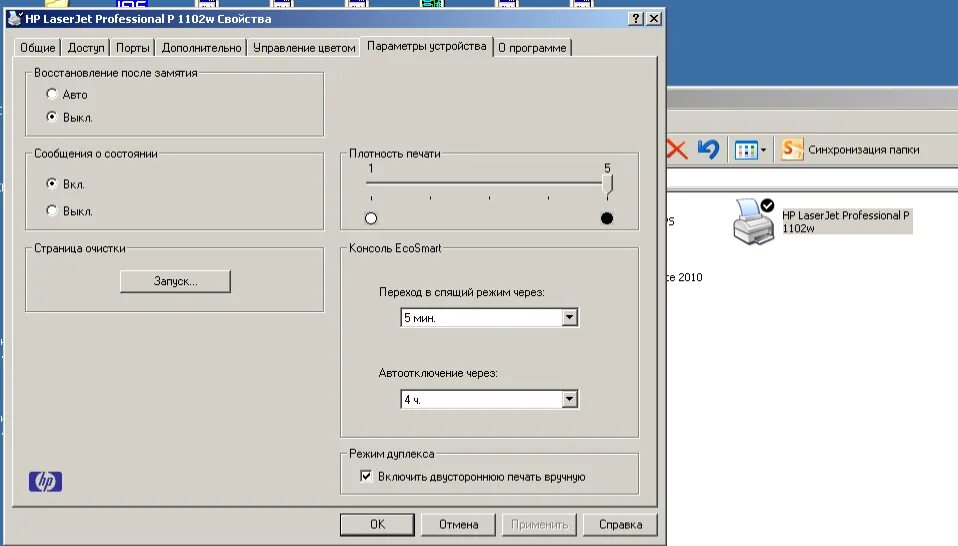
Task: Open the sleep mode delay dropdown
Action: [x=569, y=317]
